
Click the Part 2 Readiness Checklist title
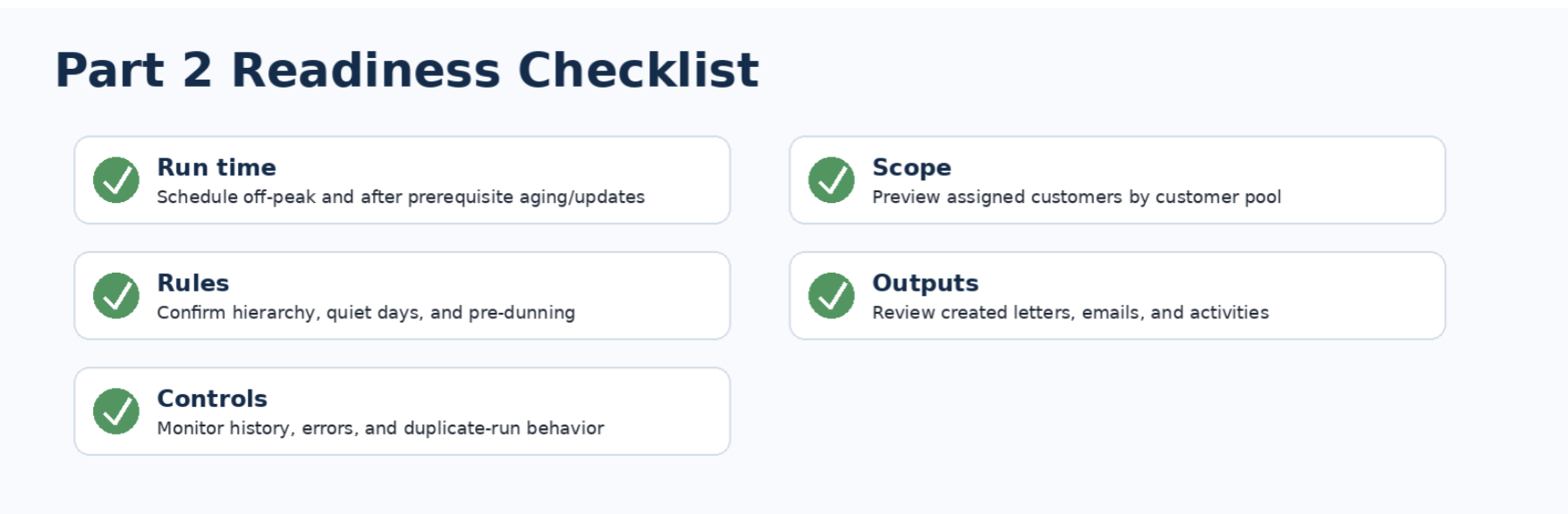(x=407, y=70)
